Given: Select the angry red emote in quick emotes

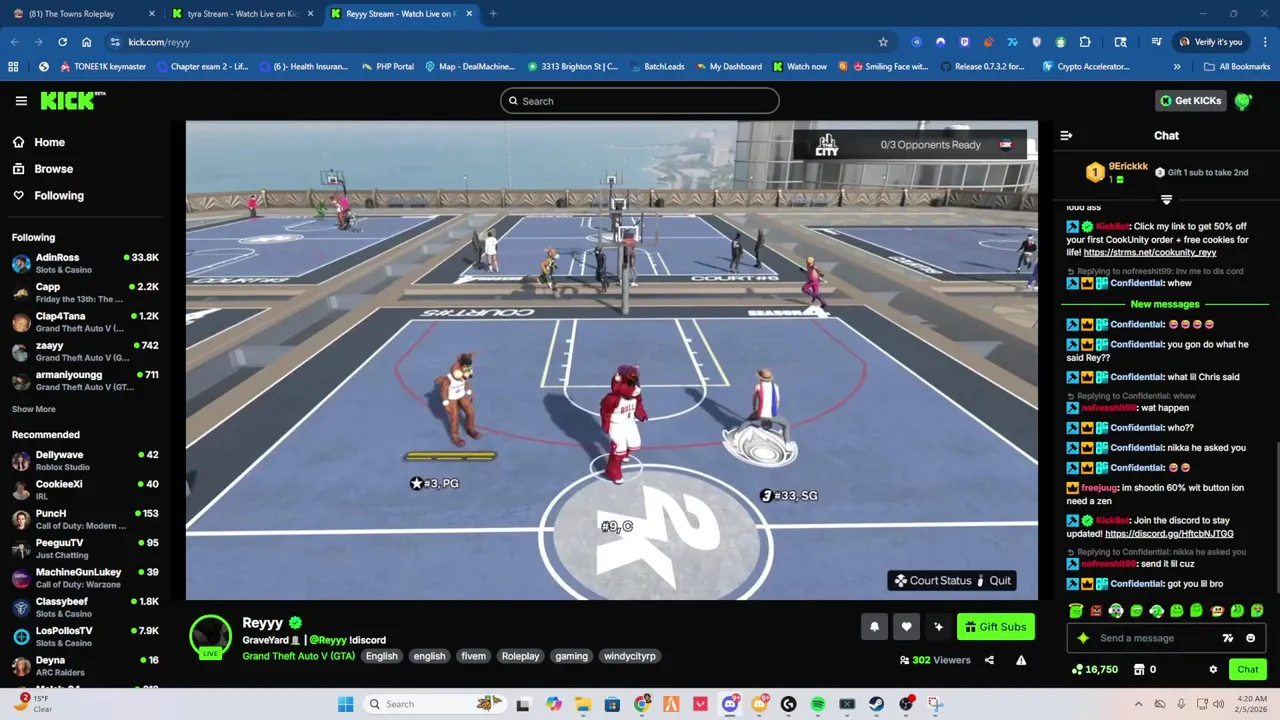Looking at the screenshot, I should click(x=1096, y=610).
